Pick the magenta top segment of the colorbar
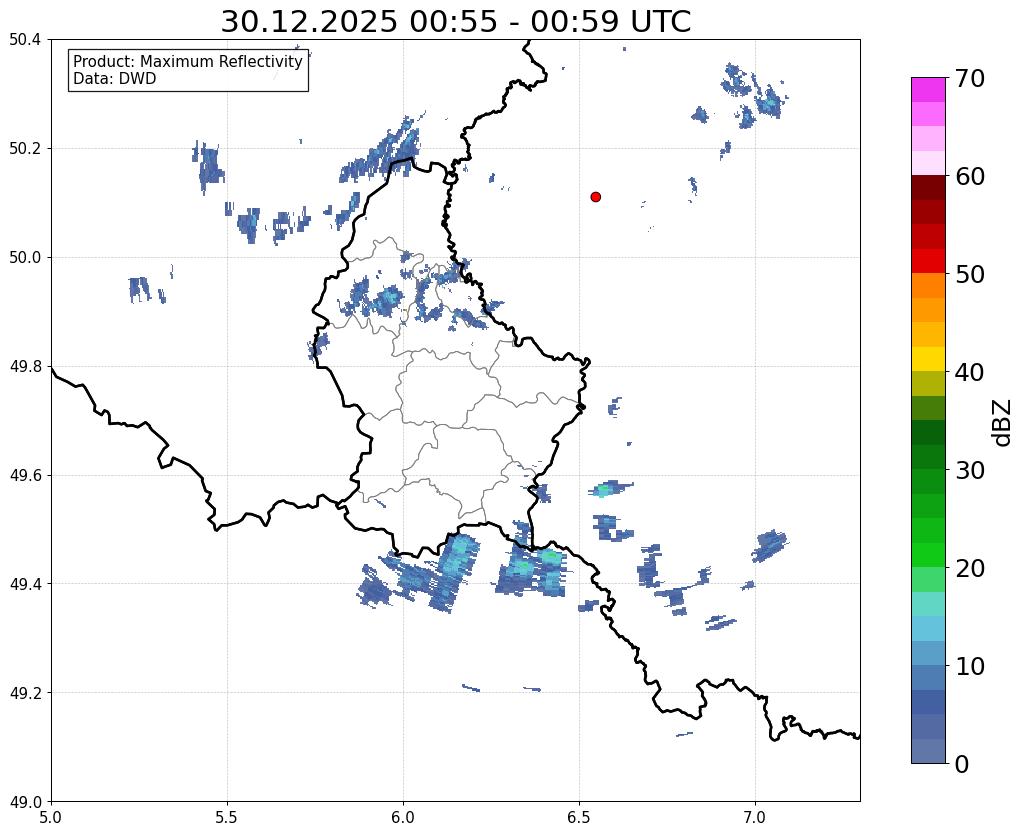1023x834 pixels. pyautogui.click(x=928, y=90)
